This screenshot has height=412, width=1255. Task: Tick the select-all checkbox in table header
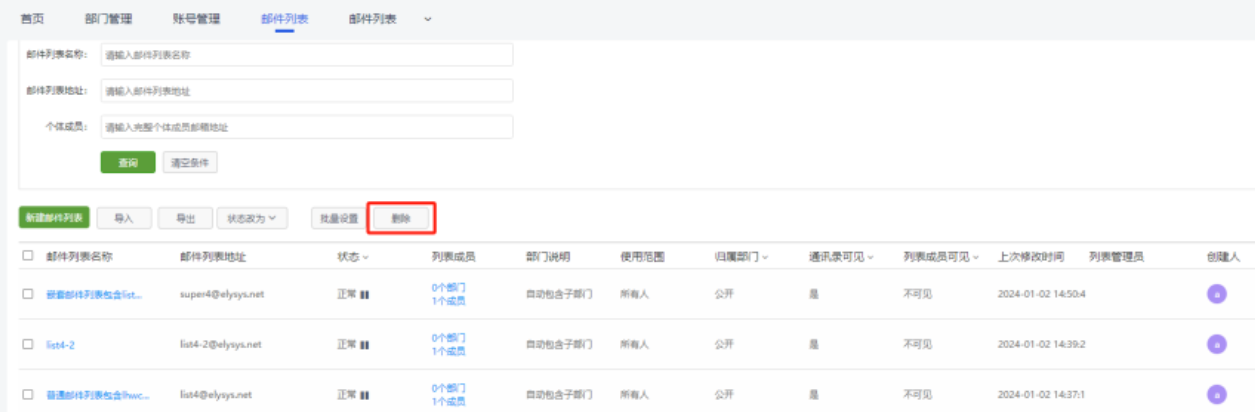(x=28, y=256)
